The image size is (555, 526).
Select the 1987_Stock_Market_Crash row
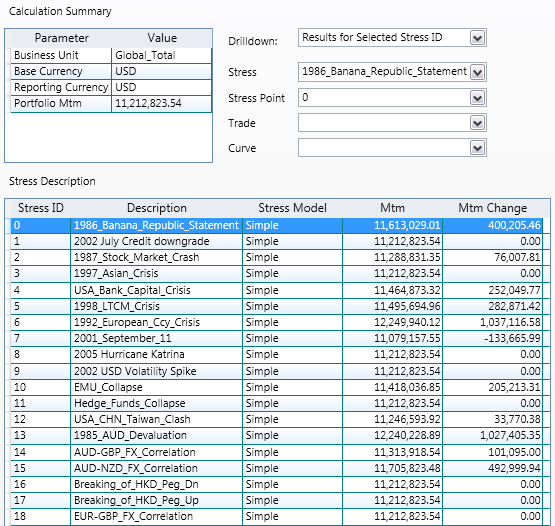pos(276,257)
